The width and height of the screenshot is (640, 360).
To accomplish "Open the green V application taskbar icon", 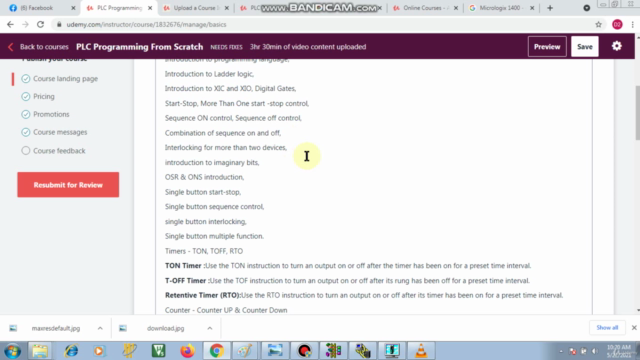I will click(x=158, y=351).
